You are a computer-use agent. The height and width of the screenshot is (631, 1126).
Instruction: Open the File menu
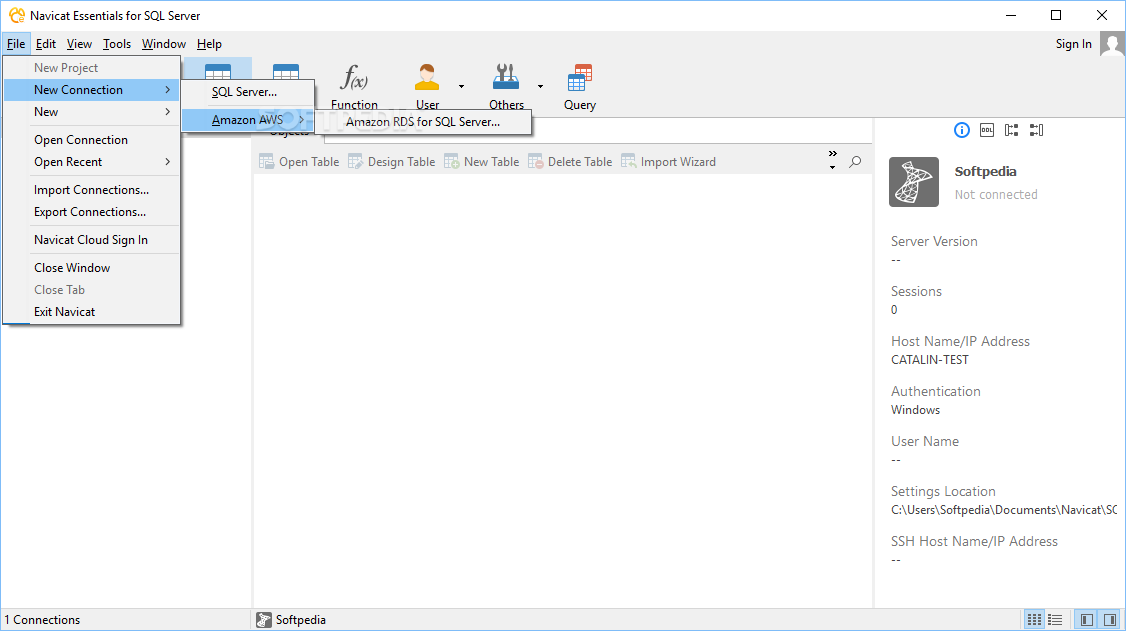pyautogui.click(x=16, y=44)
